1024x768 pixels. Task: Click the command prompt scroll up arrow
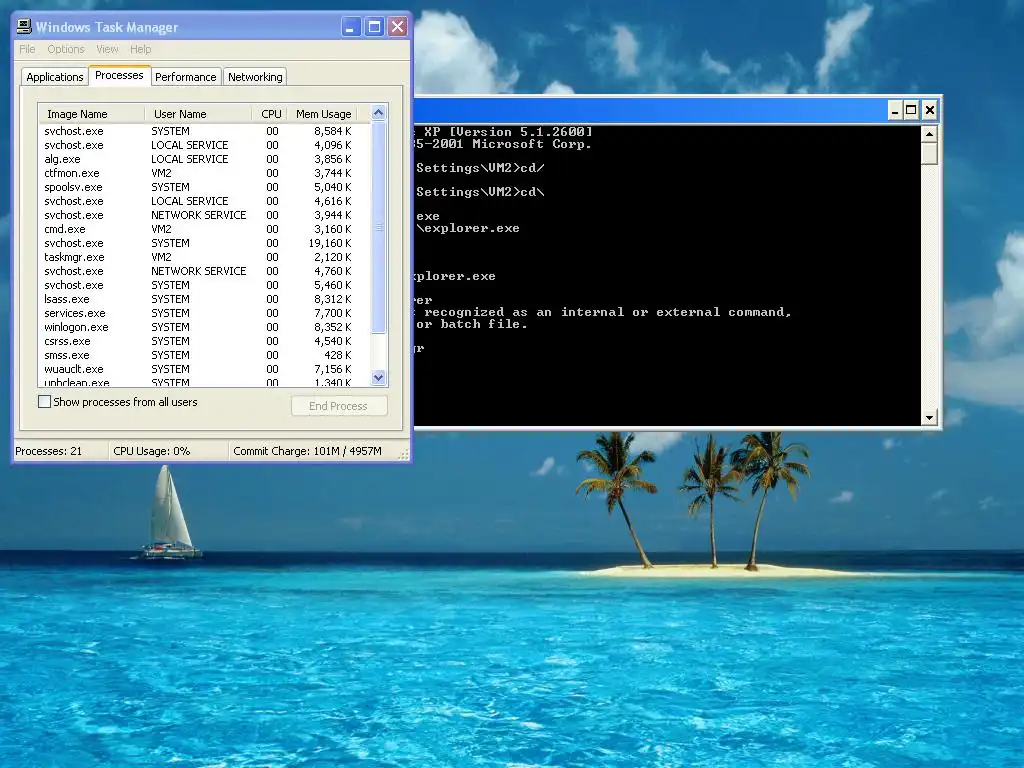[929, 134]
